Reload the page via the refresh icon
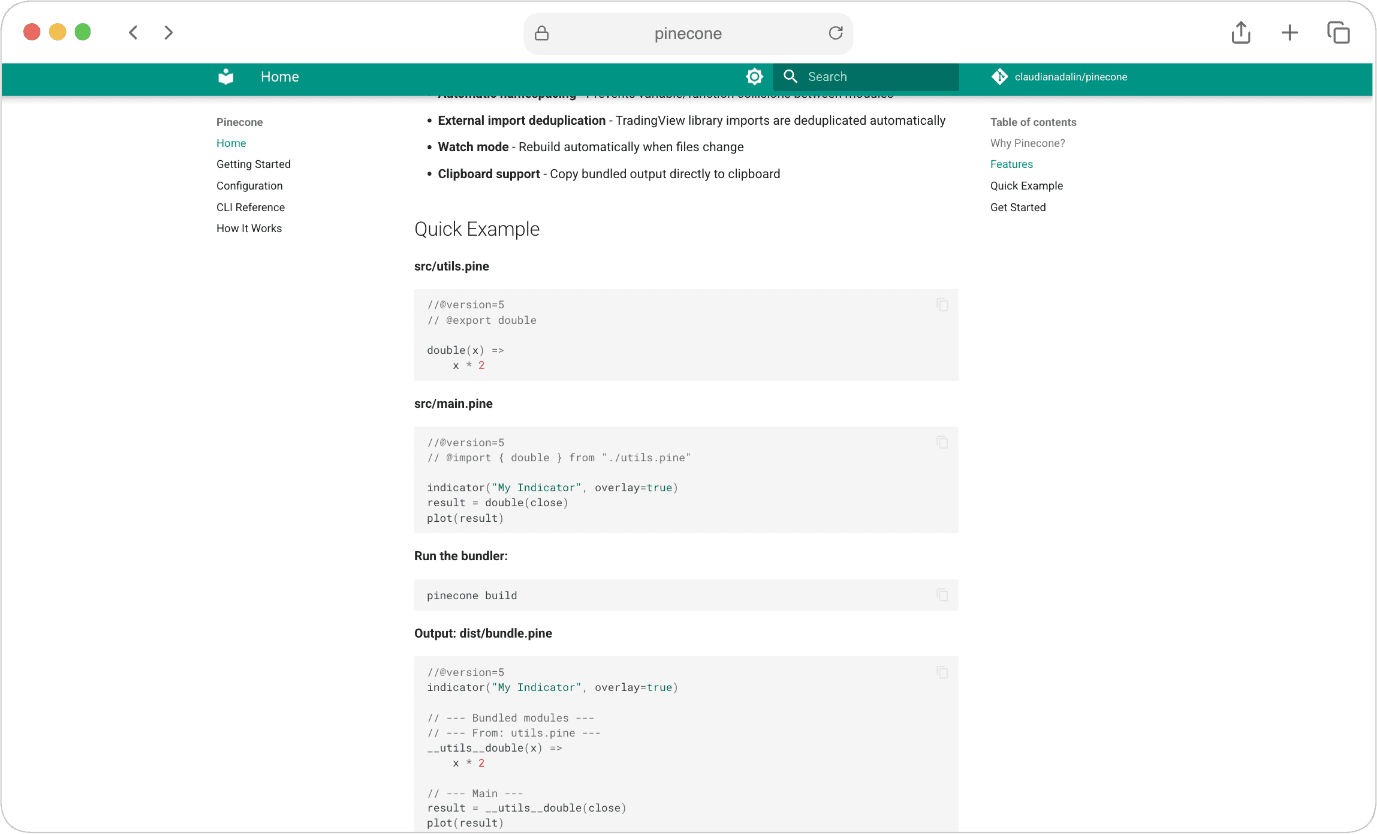Screen dimensions: 1377x834 835,32
